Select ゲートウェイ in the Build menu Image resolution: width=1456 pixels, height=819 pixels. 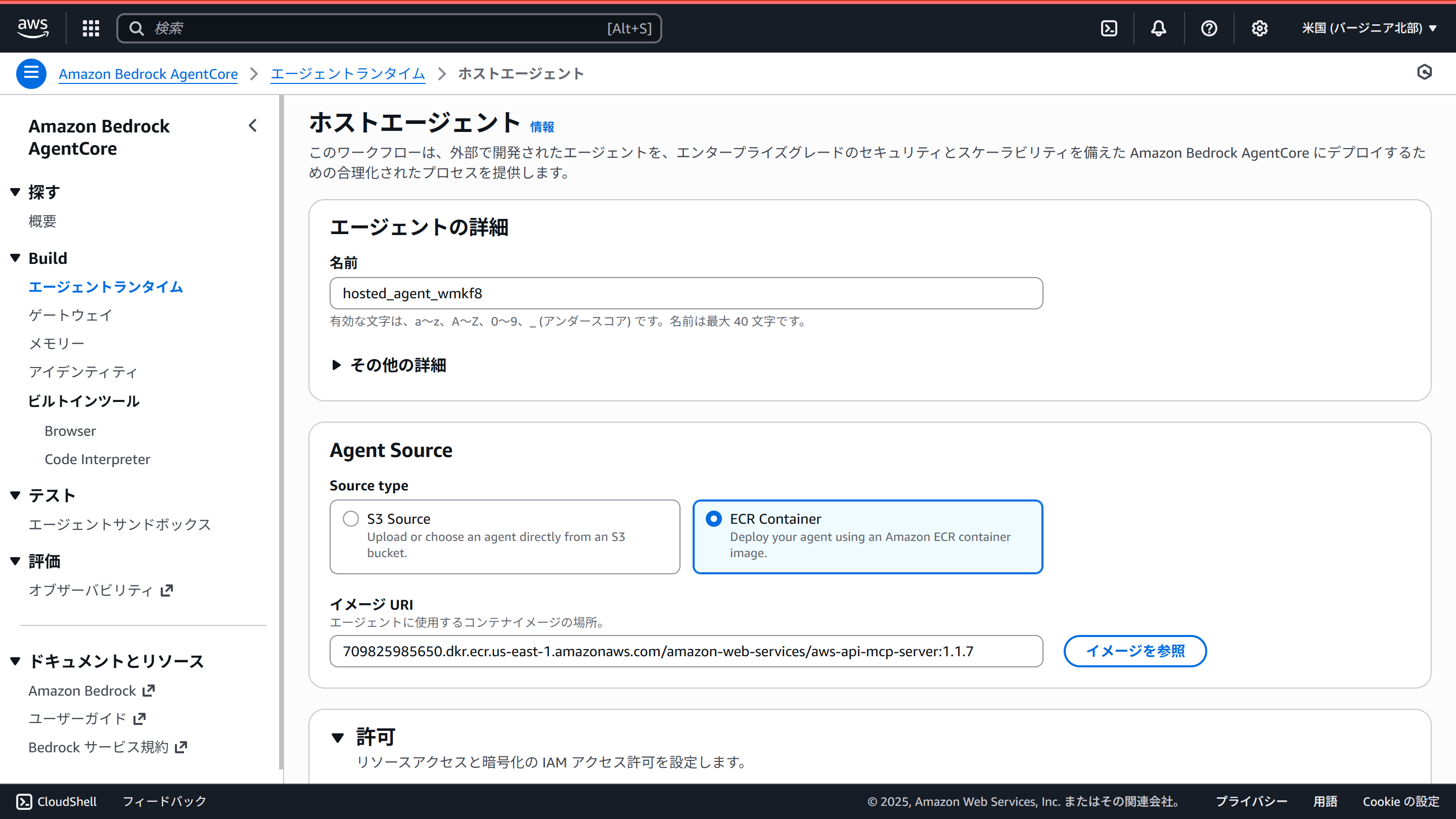[x=70, y=315]
